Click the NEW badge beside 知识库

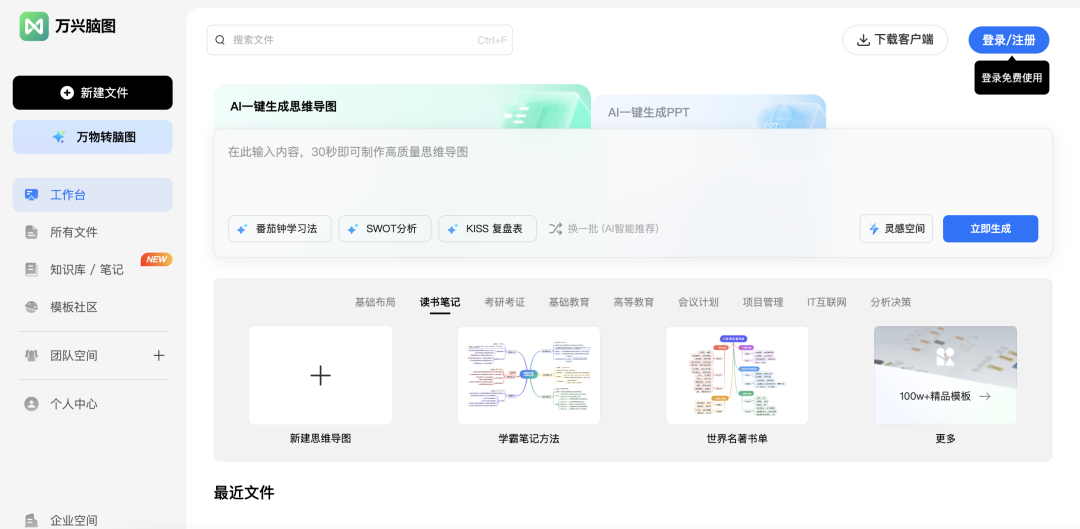point(156,259)
